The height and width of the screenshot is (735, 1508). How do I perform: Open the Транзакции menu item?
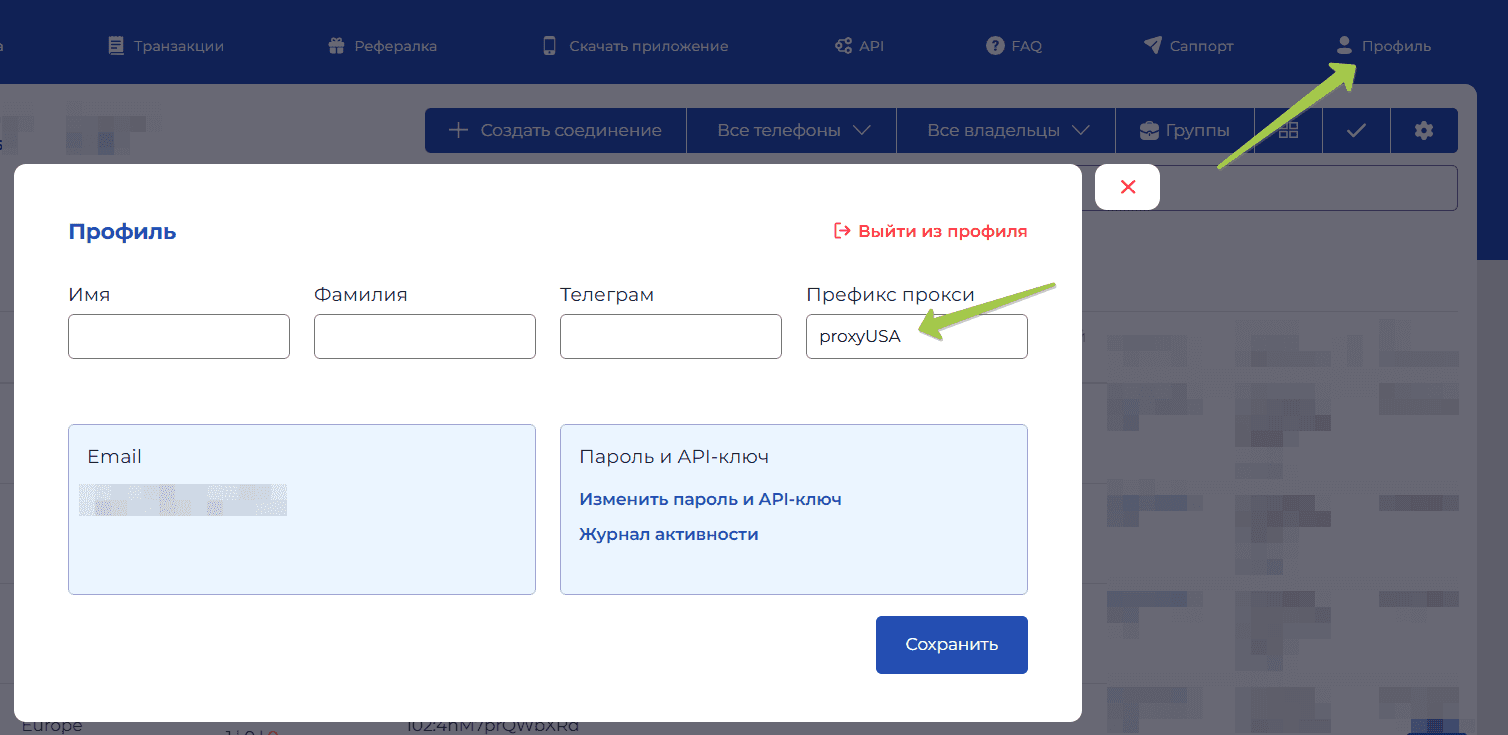(x=166, y=46)
